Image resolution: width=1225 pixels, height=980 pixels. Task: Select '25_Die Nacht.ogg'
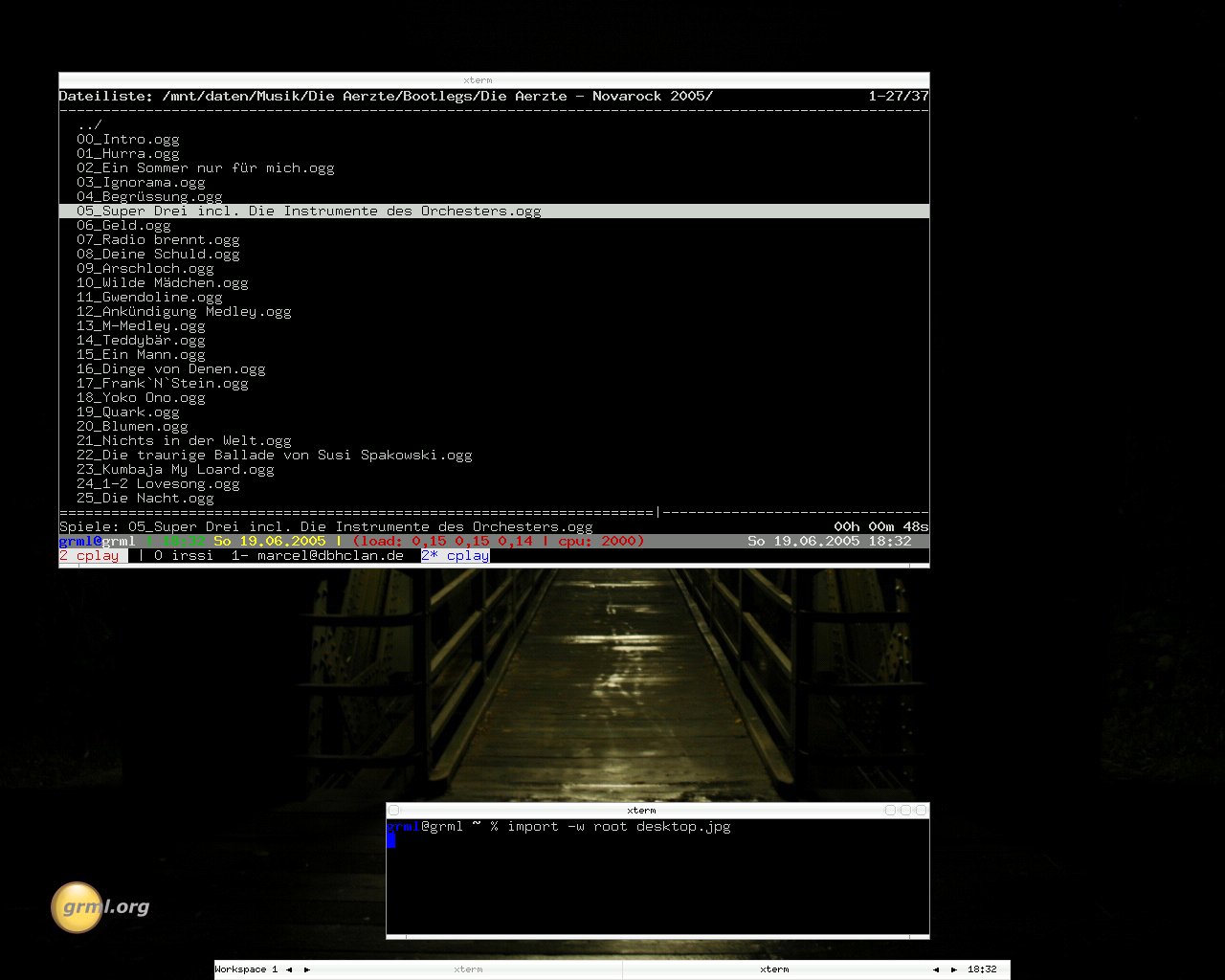[x=145, y=498]
